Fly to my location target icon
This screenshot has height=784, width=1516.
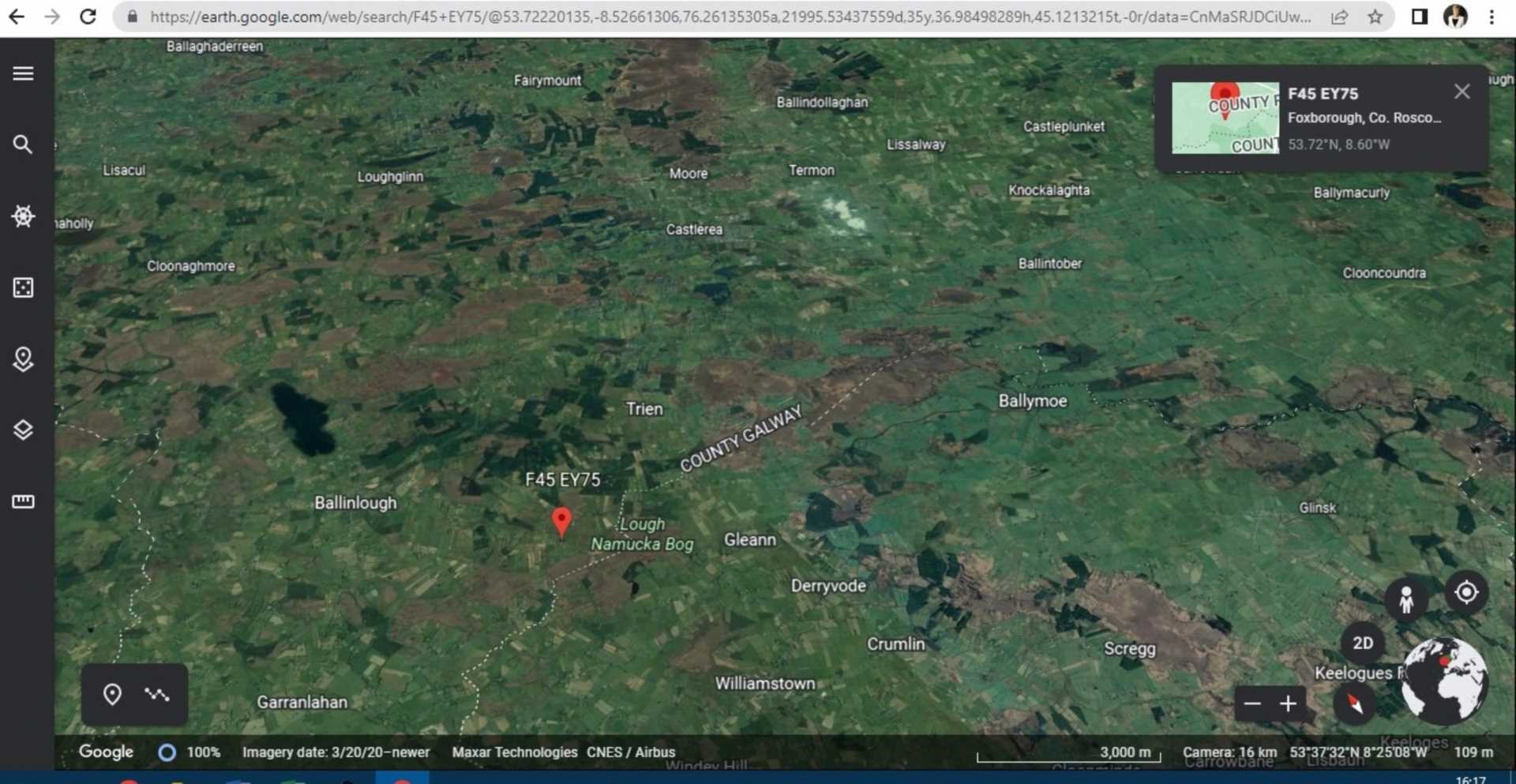coord(1465,592)
